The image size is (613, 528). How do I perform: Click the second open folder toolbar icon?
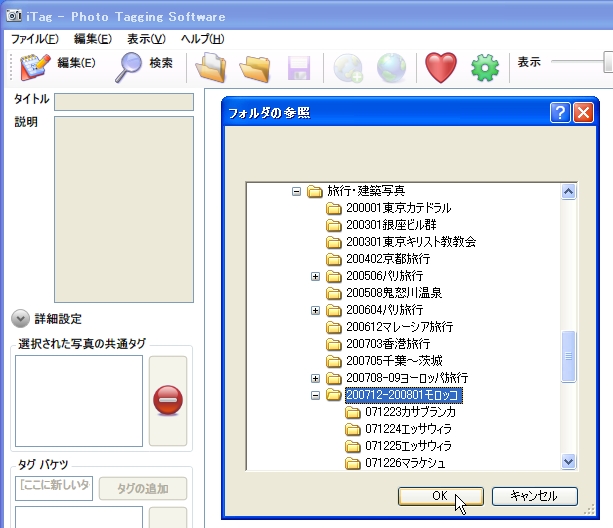pos(255,69)
